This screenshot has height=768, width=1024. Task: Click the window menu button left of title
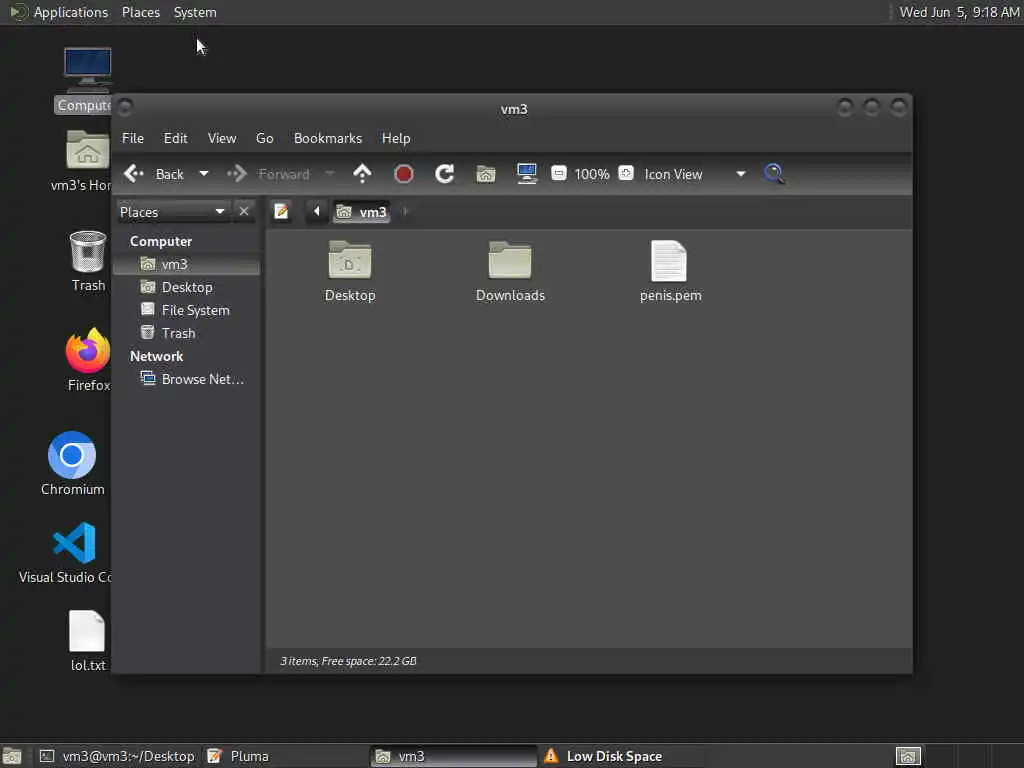pyautogui.click(x=125, y=106)
